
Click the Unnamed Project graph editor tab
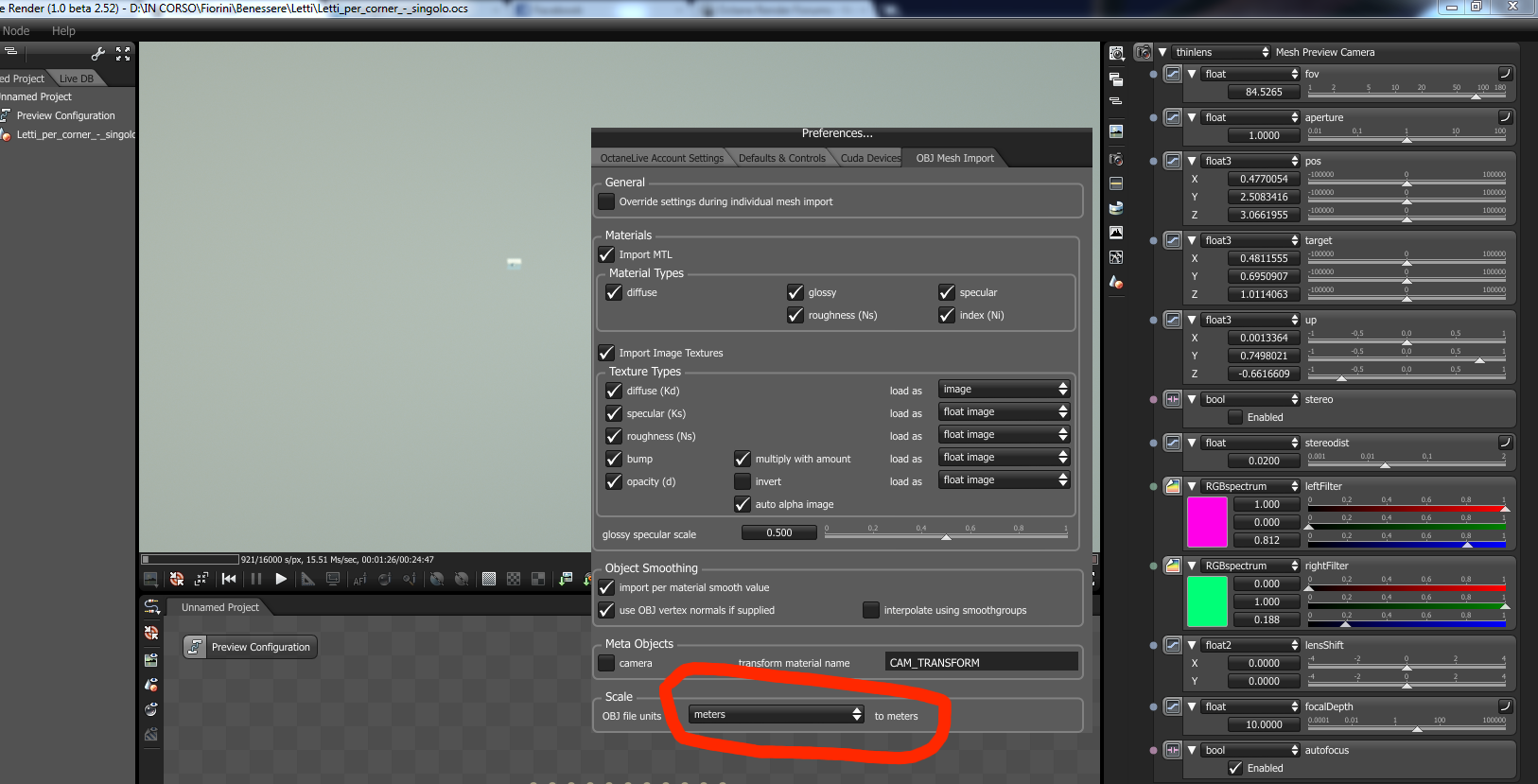pyautogui.click(x=219, y=607)
